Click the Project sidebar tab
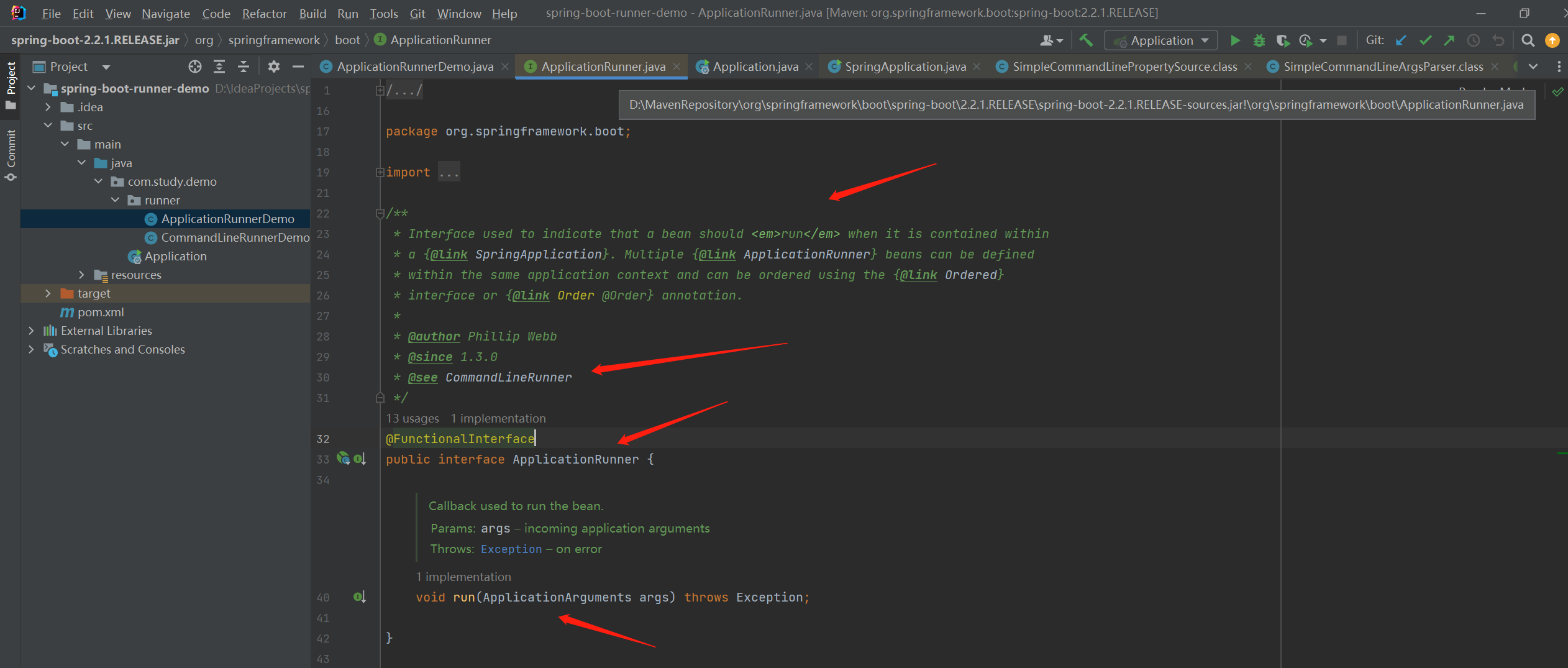Image resolution: width=1568 pixels, height=668 pixels. coord(11,86)
